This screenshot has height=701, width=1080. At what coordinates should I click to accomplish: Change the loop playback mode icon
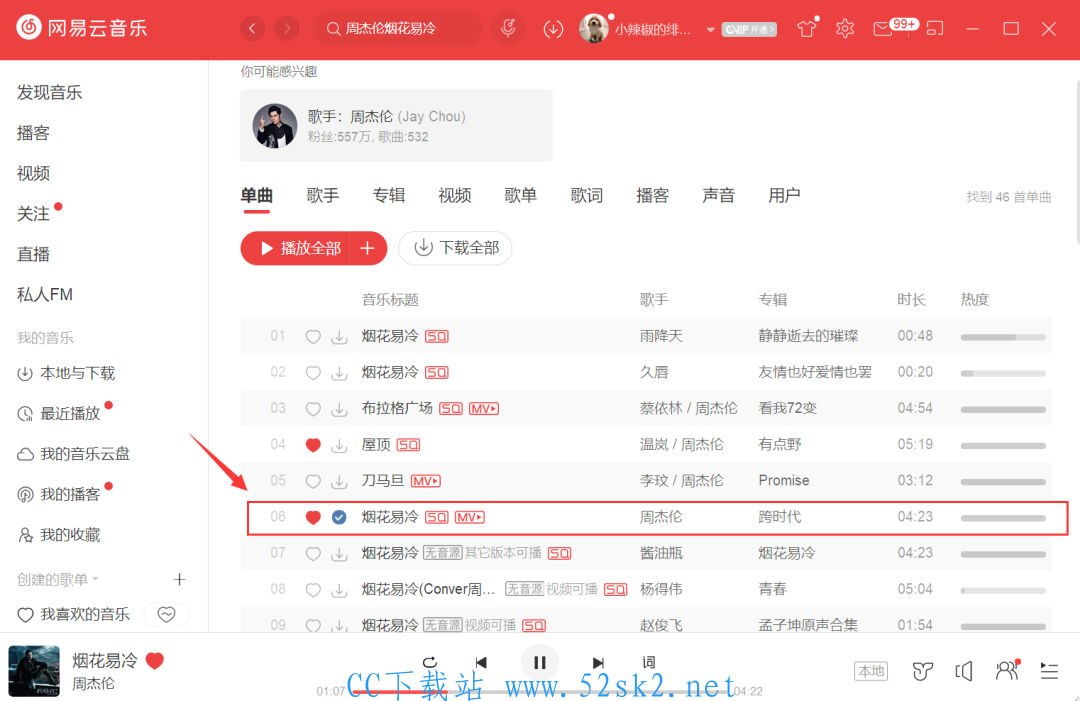pyautogui.click(x=429, y=662)
